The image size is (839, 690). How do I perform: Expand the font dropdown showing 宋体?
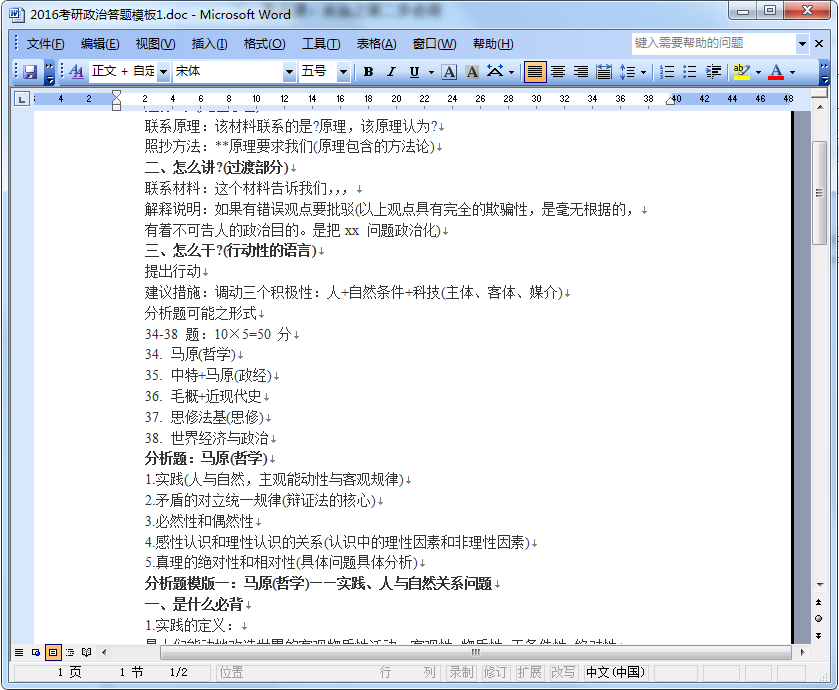coord(289,72)
